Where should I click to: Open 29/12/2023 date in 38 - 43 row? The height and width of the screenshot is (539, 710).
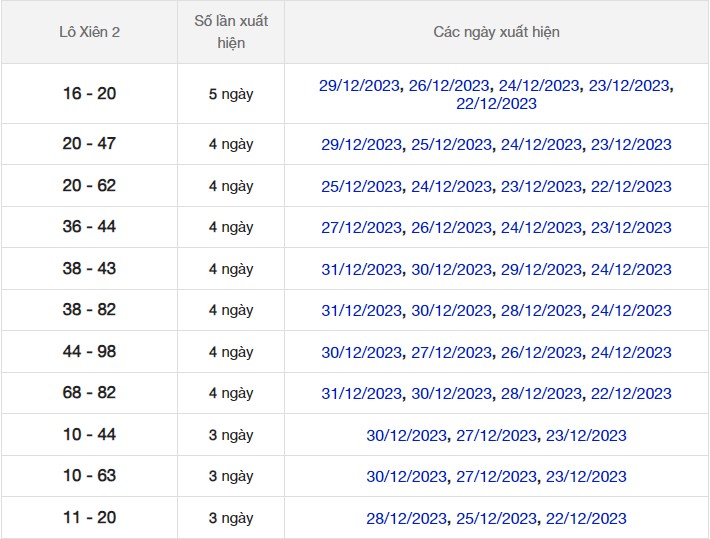pos(541,270)
